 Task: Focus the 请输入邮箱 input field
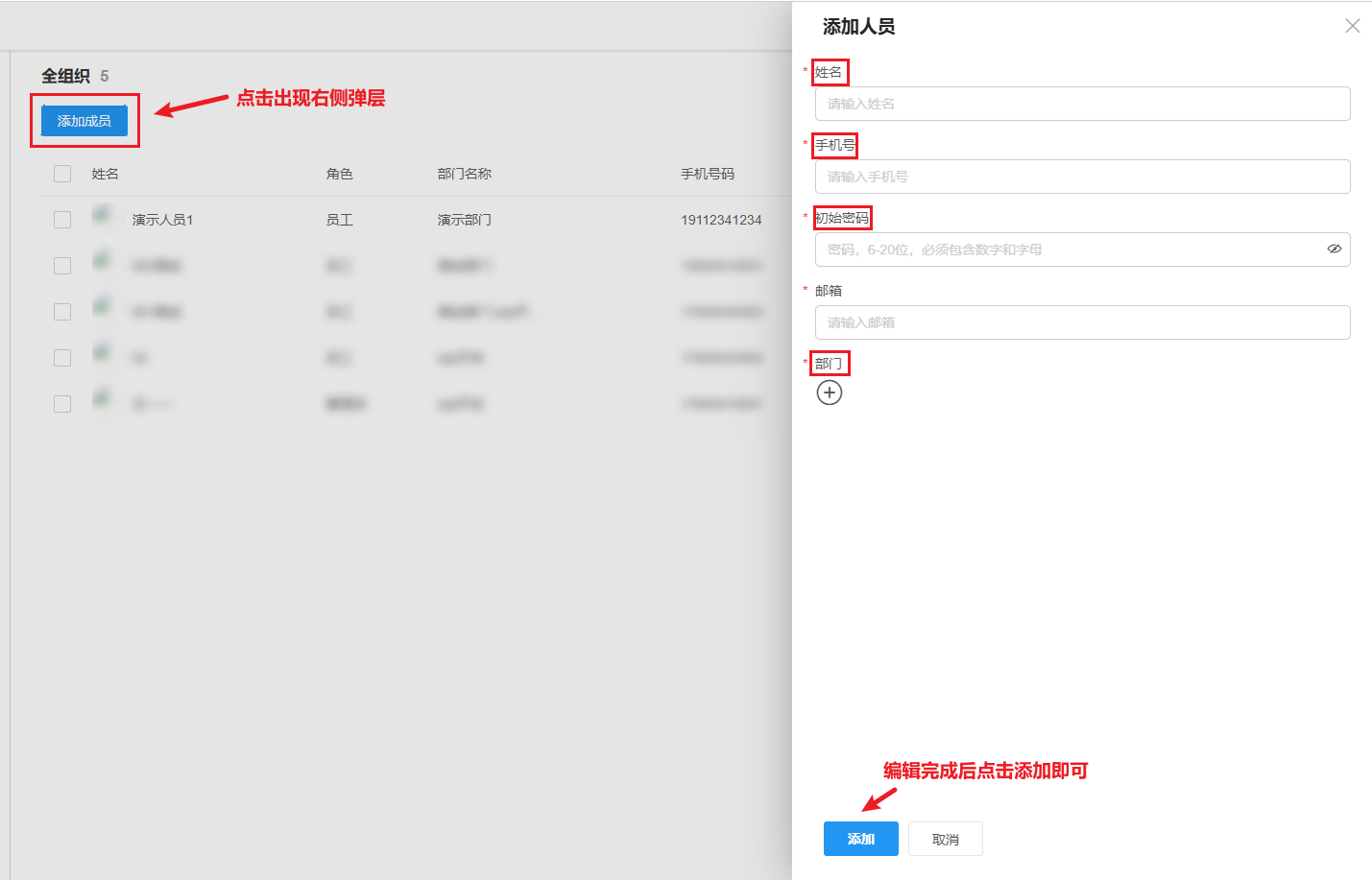(1083, 322)
